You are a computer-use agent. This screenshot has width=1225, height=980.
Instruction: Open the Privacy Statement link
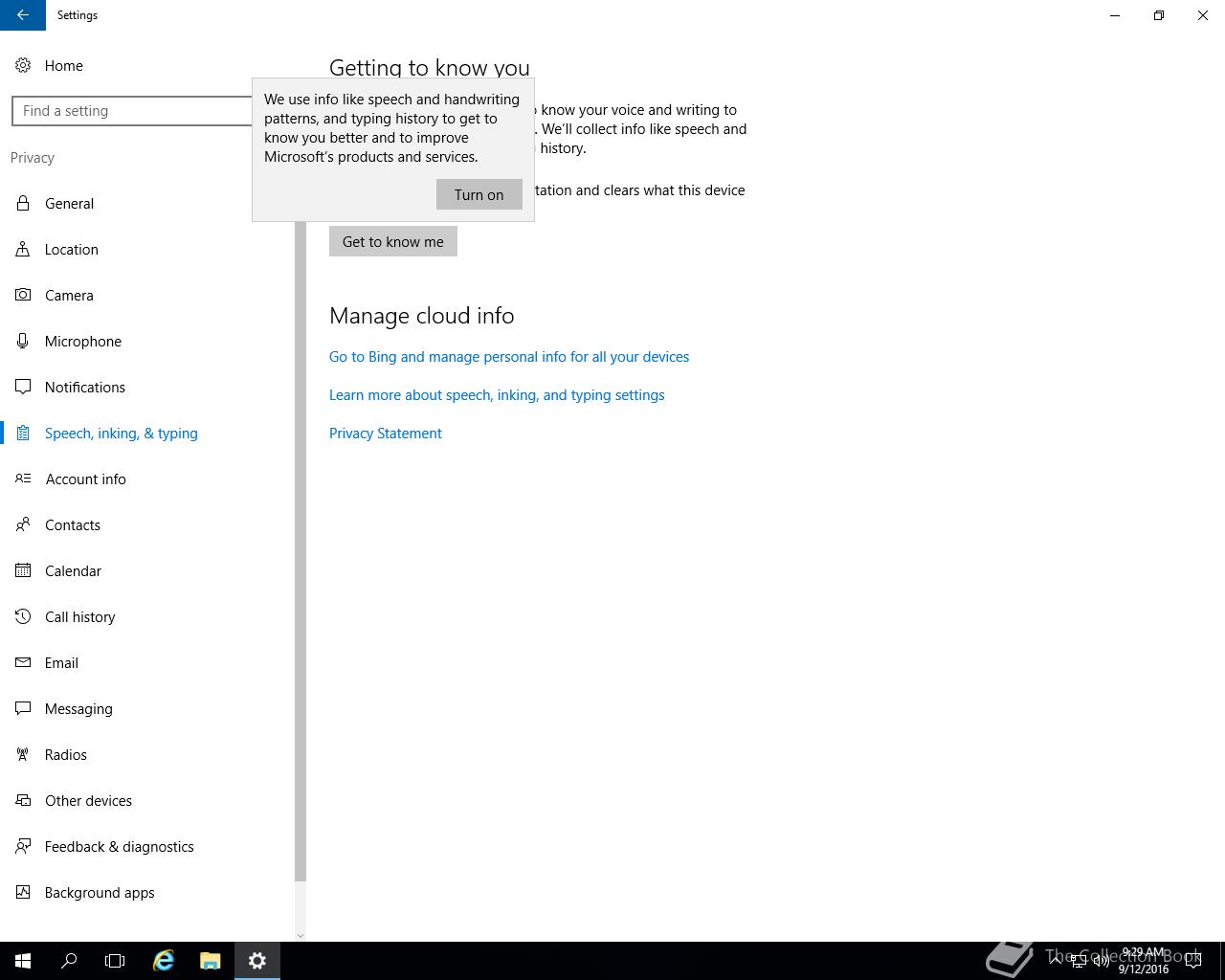[386, 434]
